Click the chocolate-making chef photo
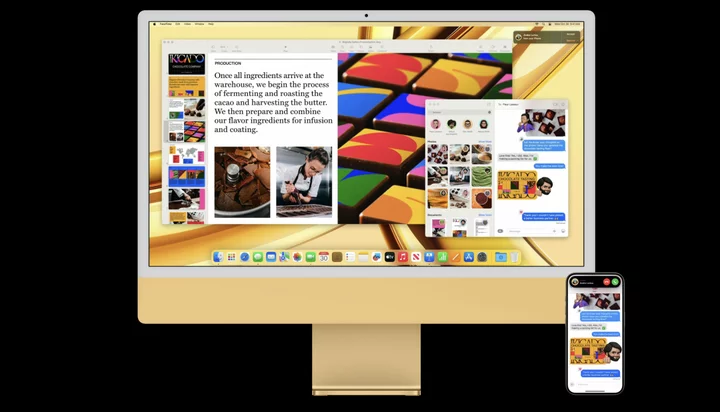The width and height of the screenshot is (720, 412). coord(304,182)
